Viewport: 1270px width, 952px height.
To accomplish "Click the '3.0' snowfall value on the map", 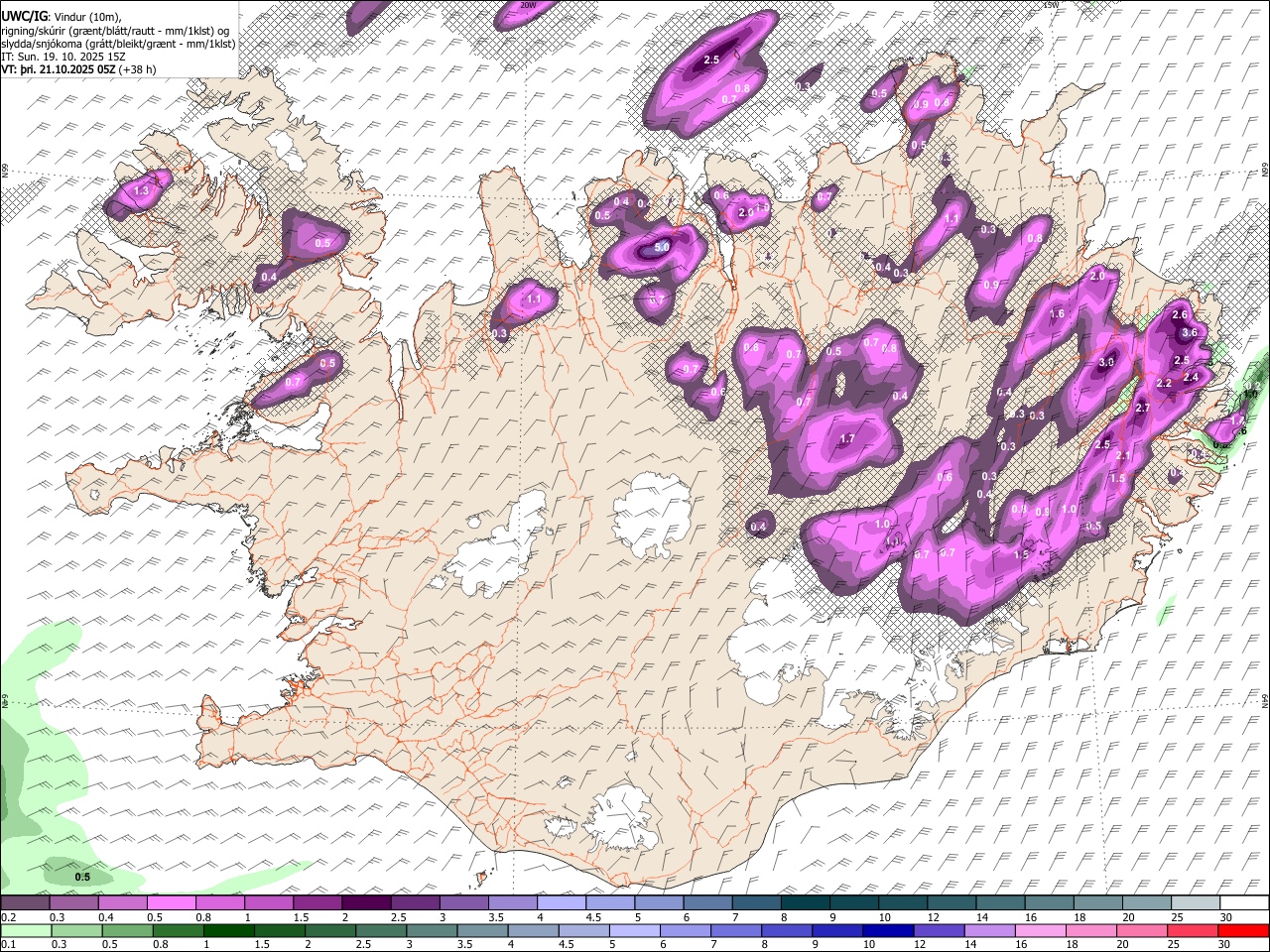I will [x=1106, y=363].
